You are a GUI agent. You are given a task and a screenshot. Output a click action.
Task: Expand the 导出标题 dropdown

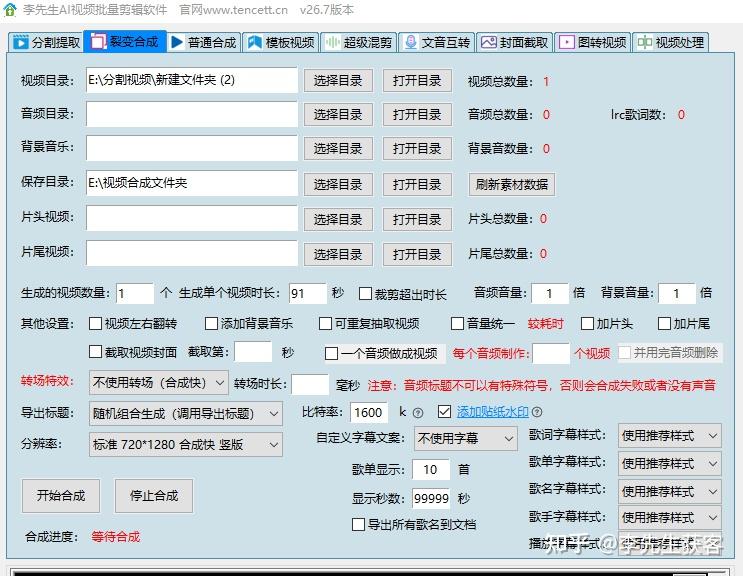tap(186, 414)
